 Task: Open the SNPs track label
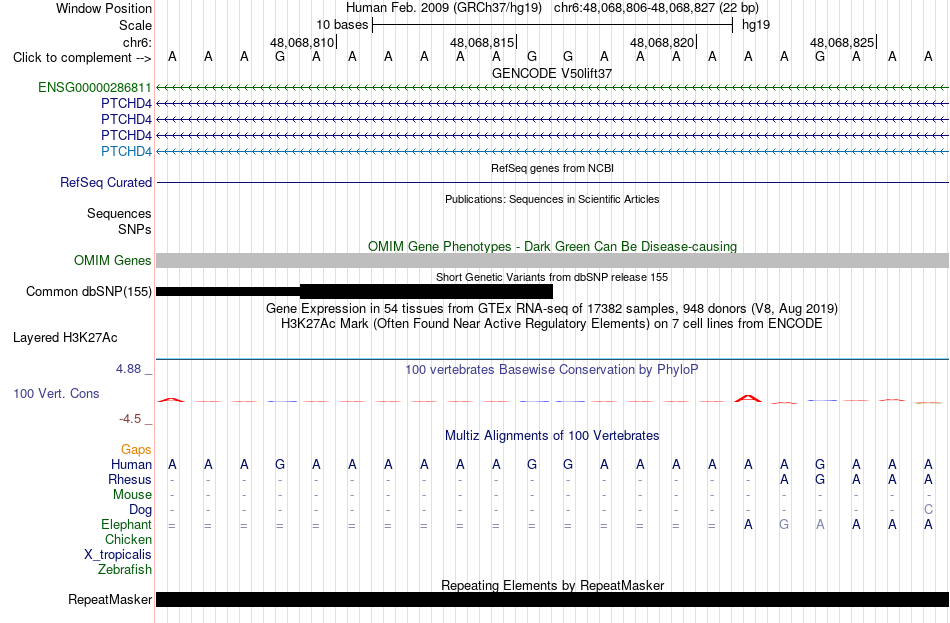tap(135, 229)
